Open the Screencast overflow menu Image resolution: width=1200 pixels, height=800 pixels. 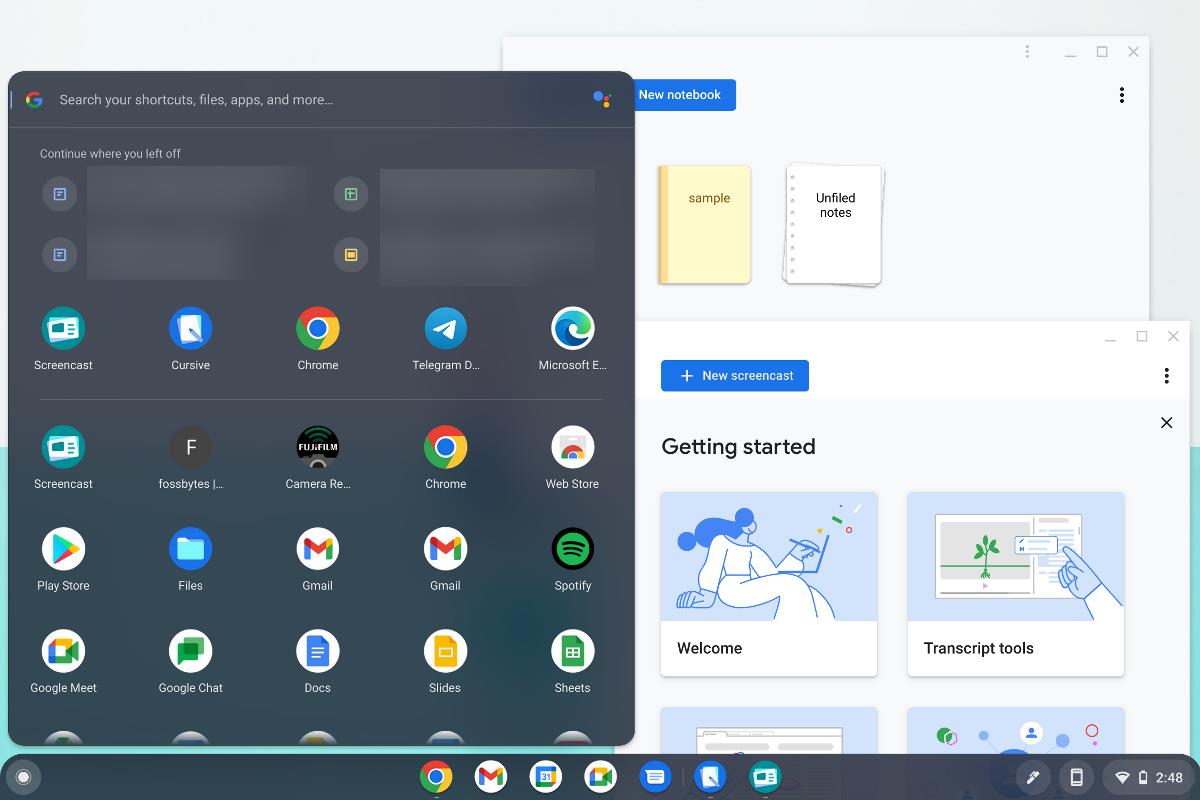click(1166, 375)
